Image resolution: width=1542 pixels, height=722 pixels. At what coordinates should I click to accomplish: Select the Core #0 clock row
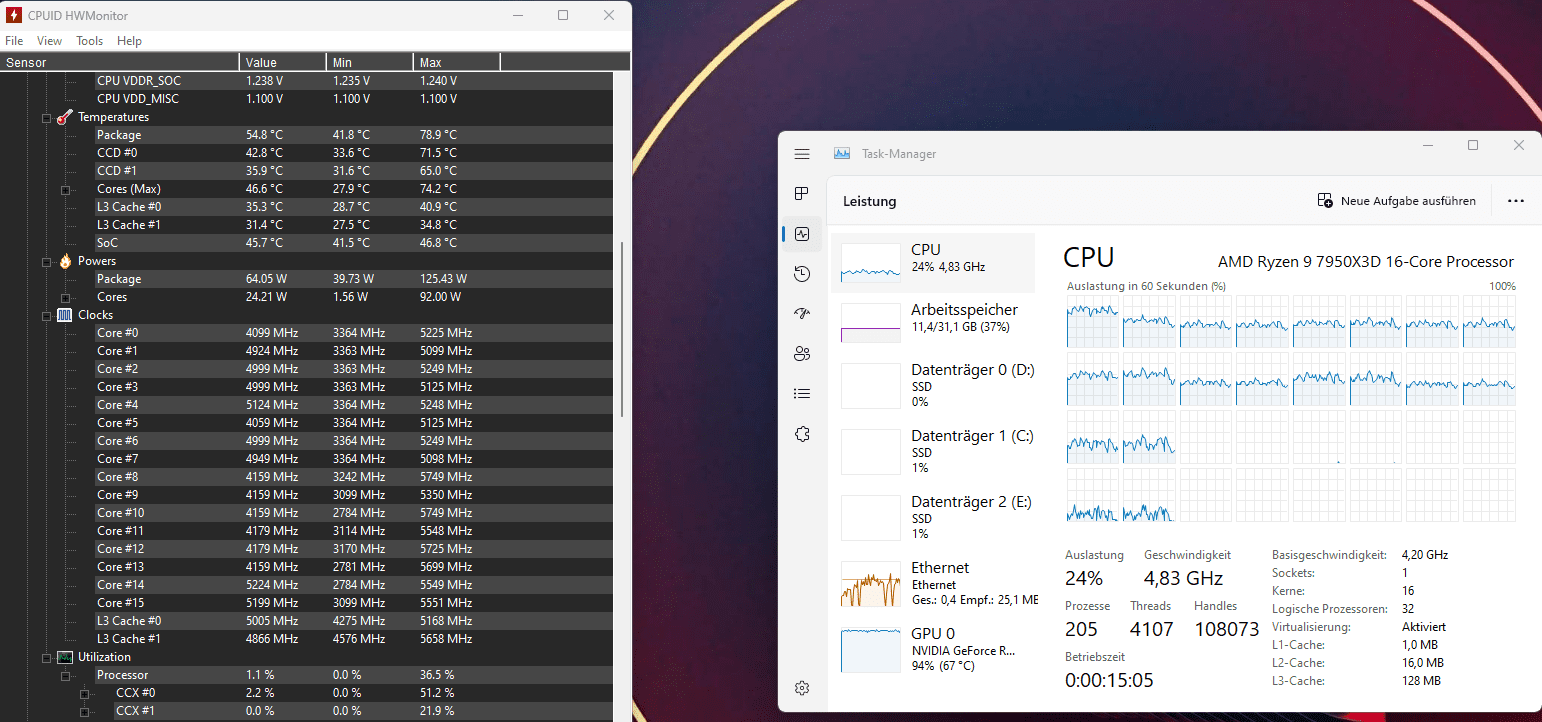tap(354, 333)
